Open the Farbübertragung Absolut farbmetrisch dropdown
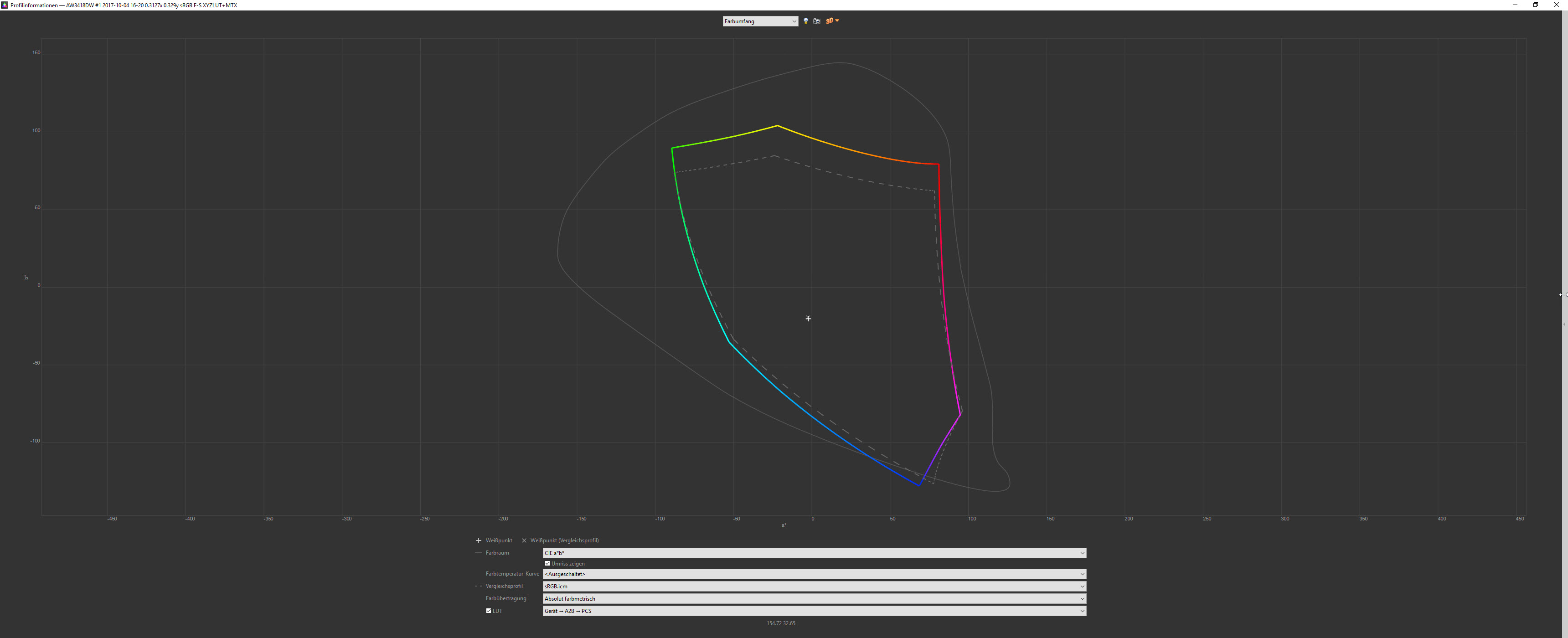Viewport: 1568px width, 638px height. click(x=814, y=598)
